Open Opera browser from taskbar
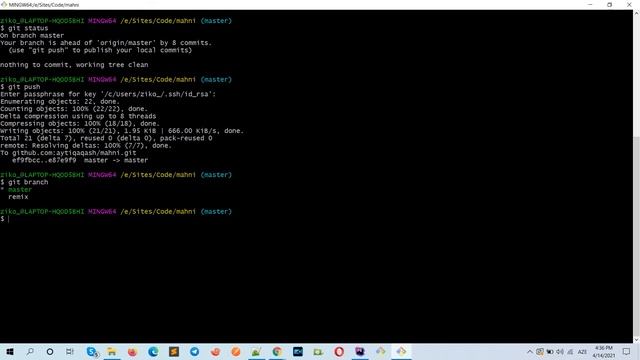The width and height of the screenshot is (640, 360). [339, 351]
